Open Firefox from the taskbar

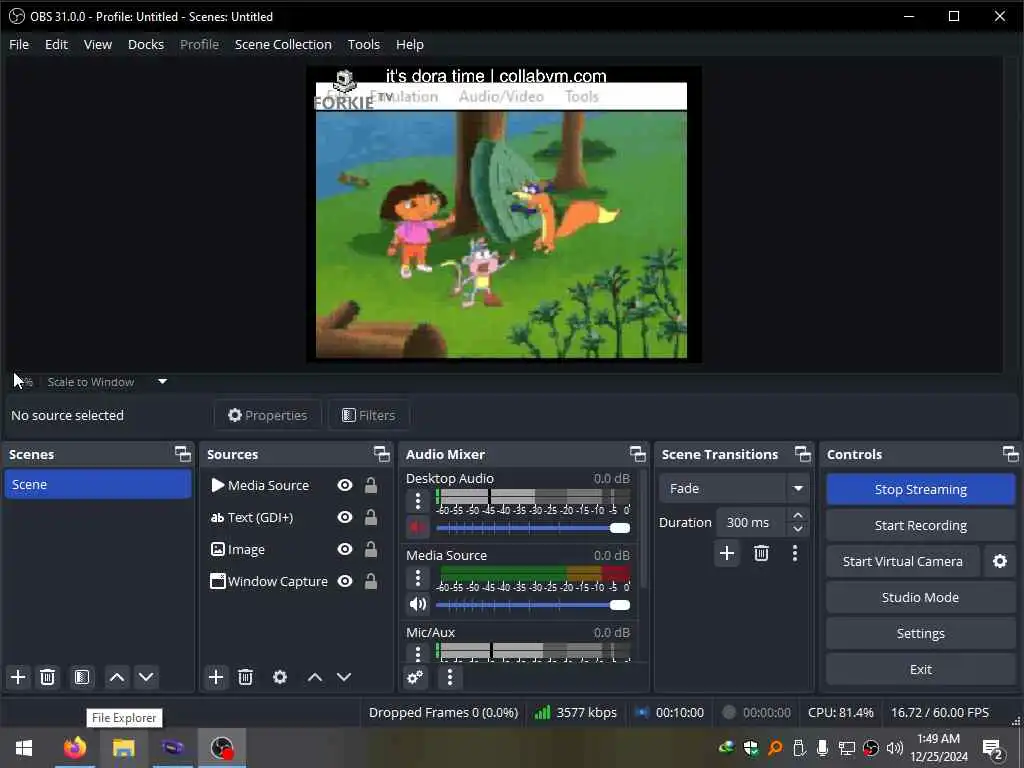(x=74, y=748)
